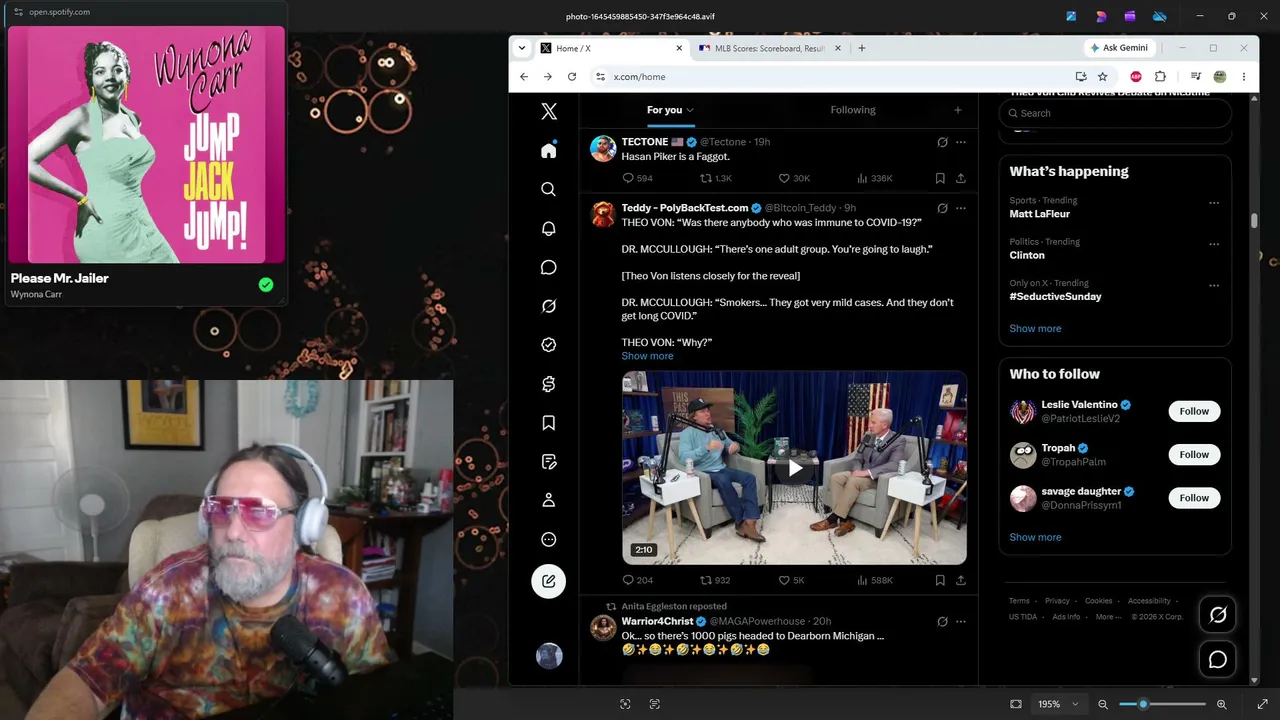The height and width of the screenshot is (720, 1280).
Task: Add a timeline tab with the plus icon
Action: click(957, 110)
